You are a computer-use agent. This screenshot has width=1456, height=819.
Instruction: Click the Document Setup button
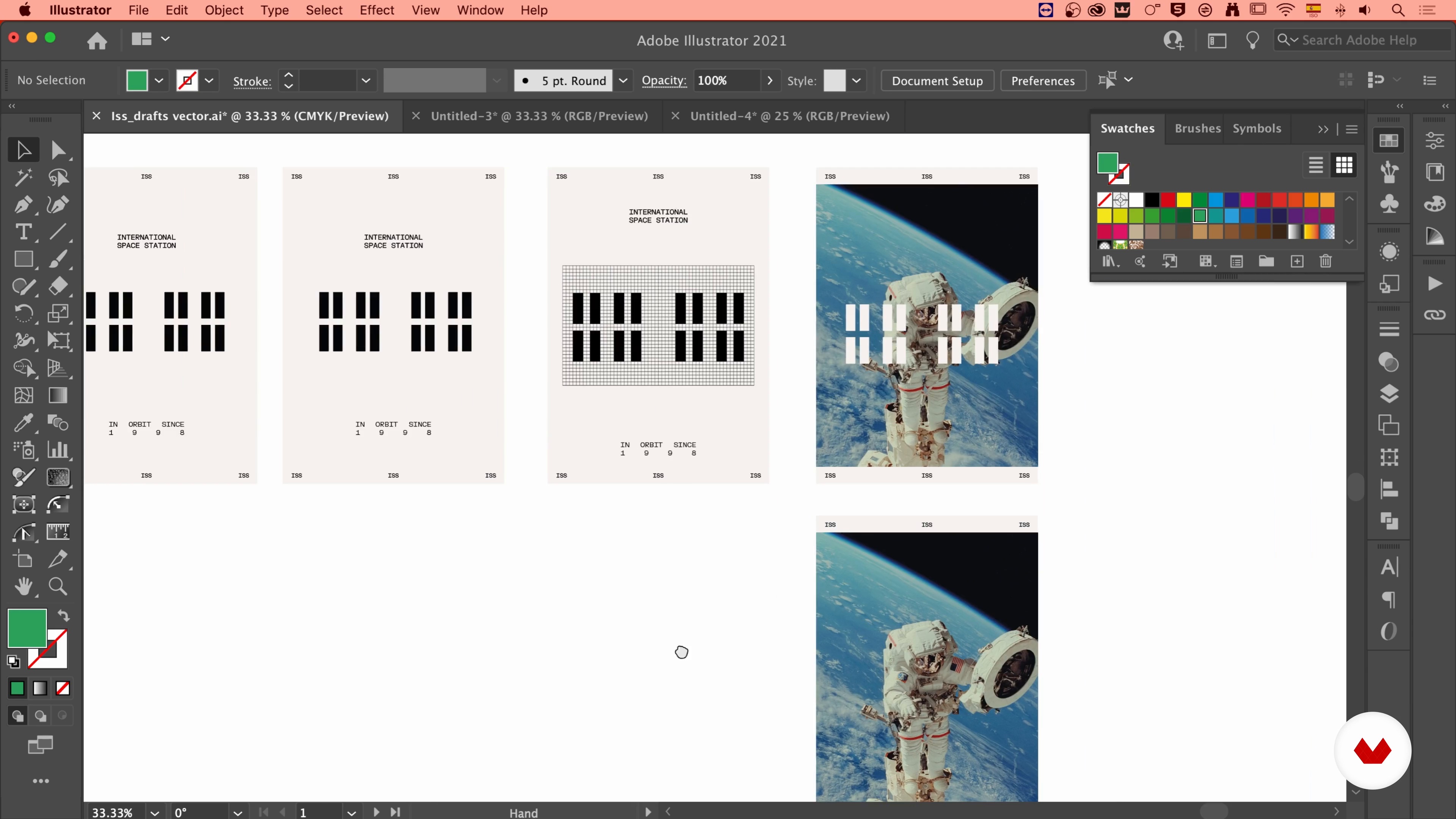[937, 81]
